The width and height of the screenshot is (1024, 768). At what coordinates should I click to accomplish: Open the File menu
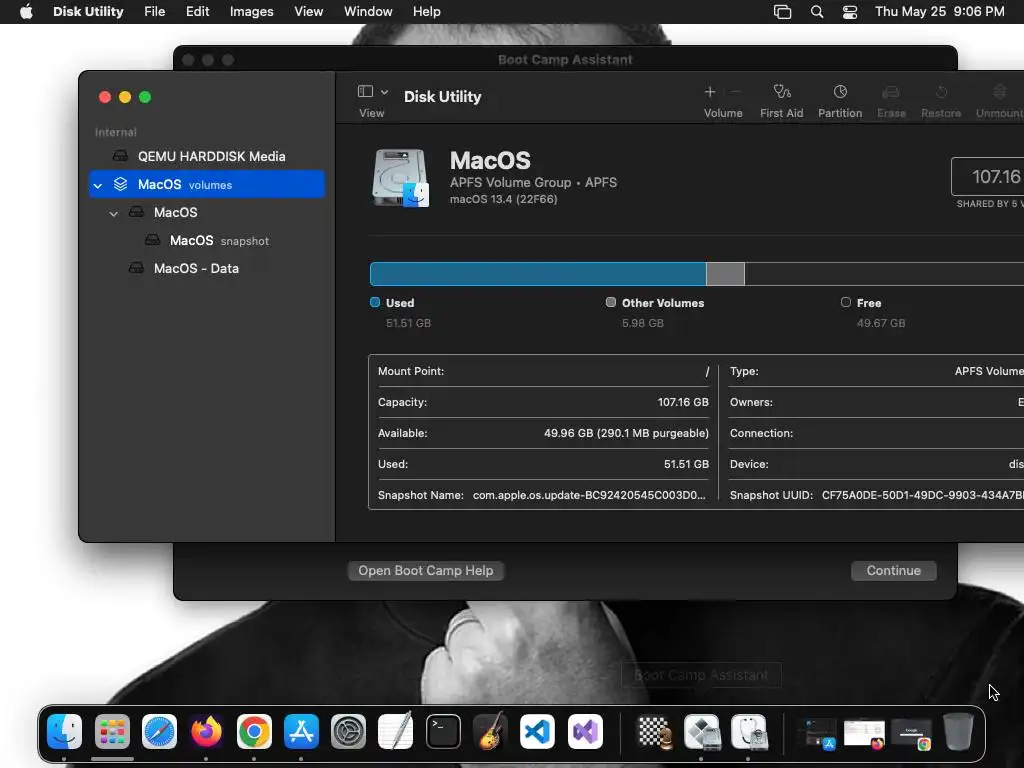click(155, 12)
